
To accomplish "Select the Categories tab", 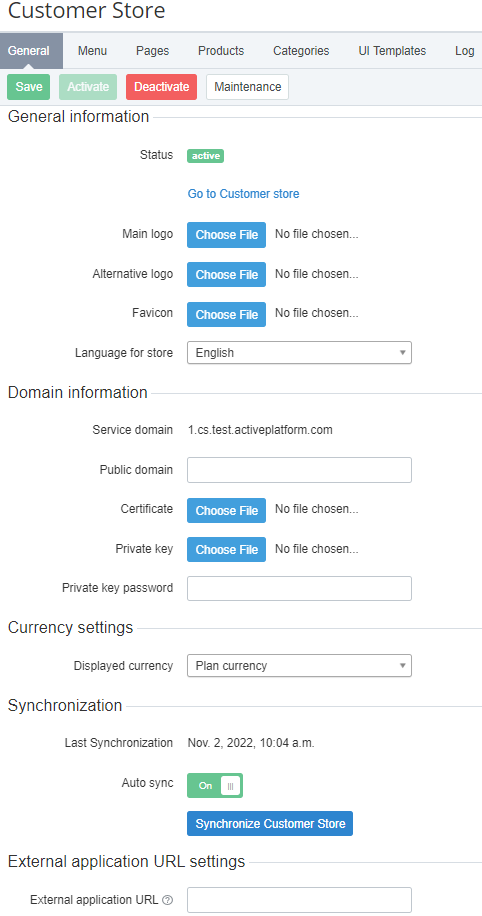I will 301,51.
